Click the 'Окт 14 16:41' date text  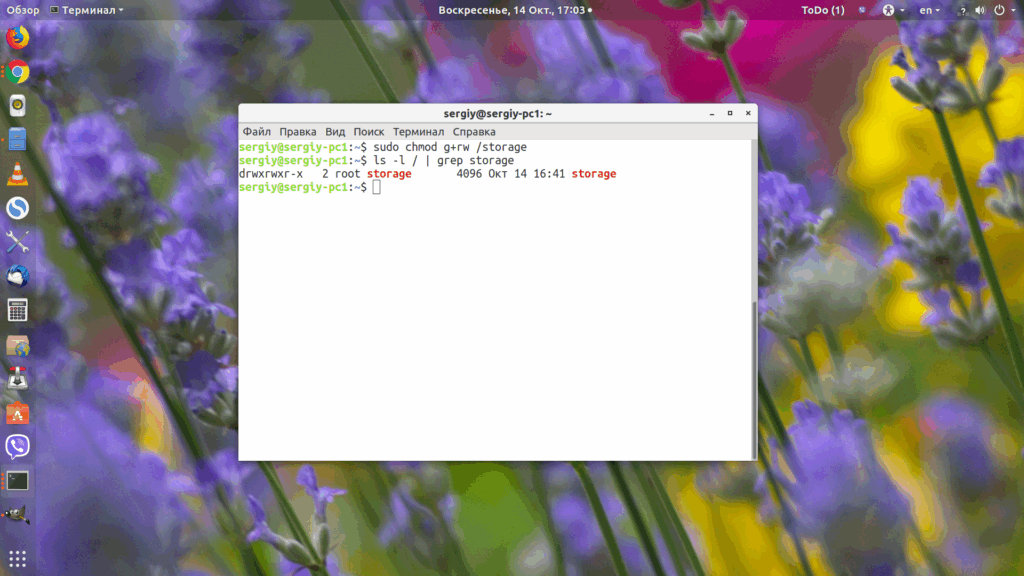(527, 174)
